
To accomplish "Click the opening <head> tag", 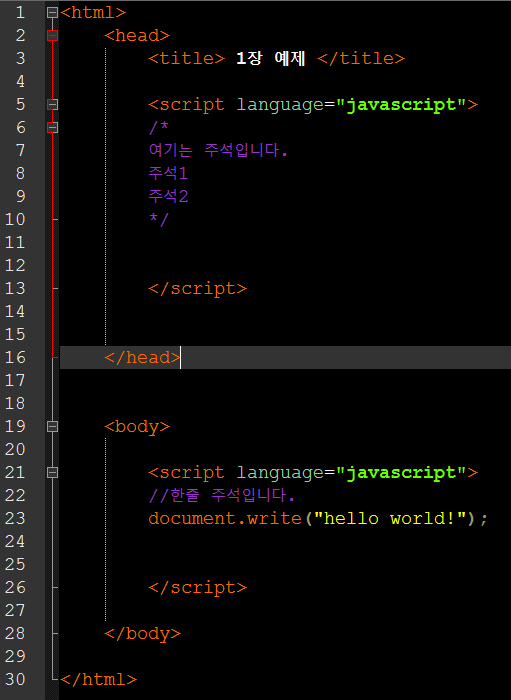I will [x=137, y=36].
